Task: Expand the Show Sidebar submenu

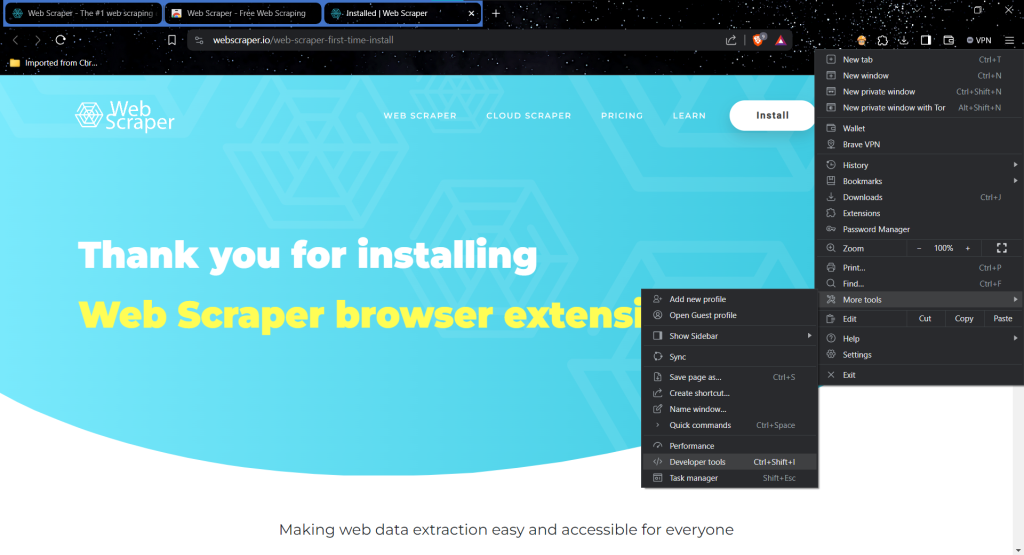Action: click(x=729, y=336)
